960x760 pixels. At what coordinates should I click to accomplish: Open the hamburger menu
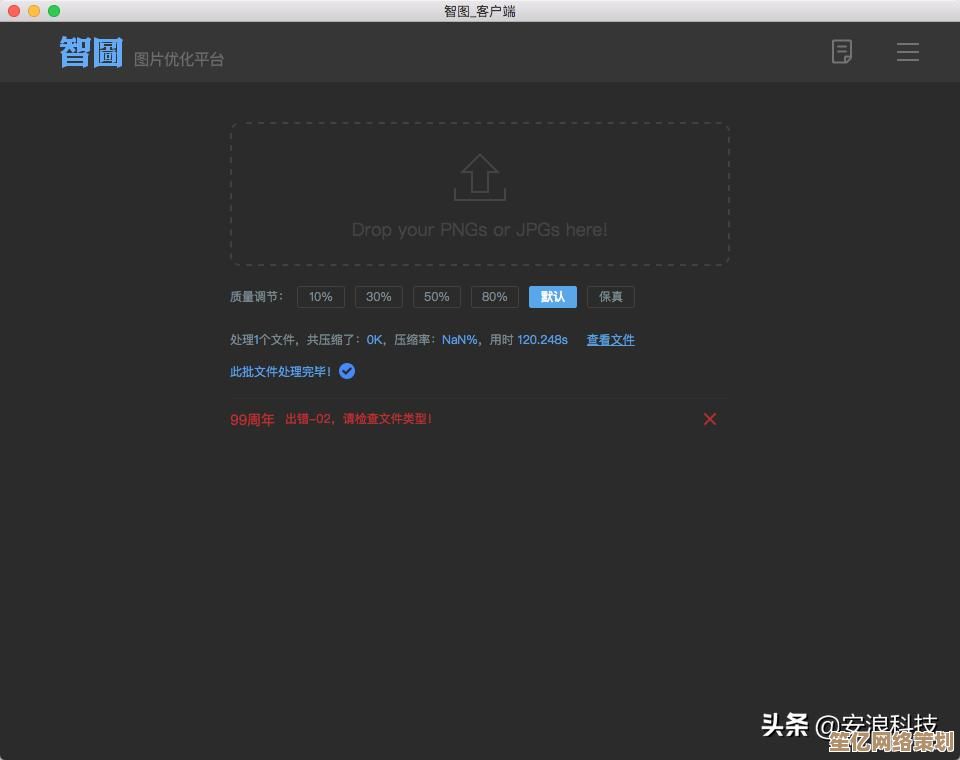pos(907,52)
